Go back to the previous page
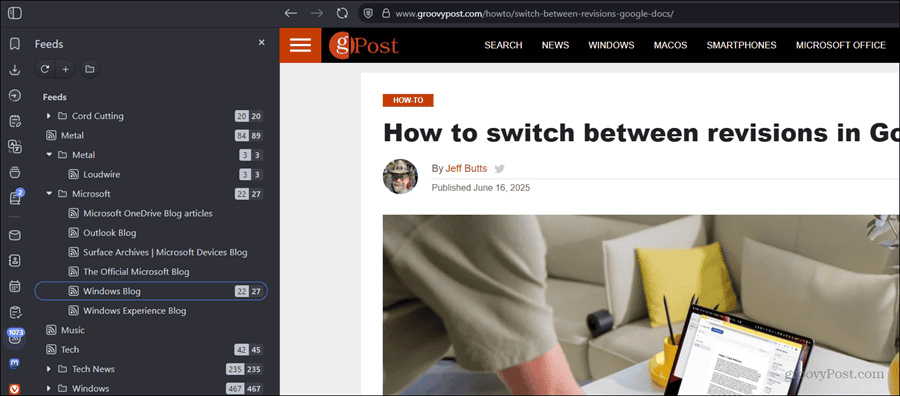The width and height of the screenshot is (900, 397). click(x=291, y=13)
